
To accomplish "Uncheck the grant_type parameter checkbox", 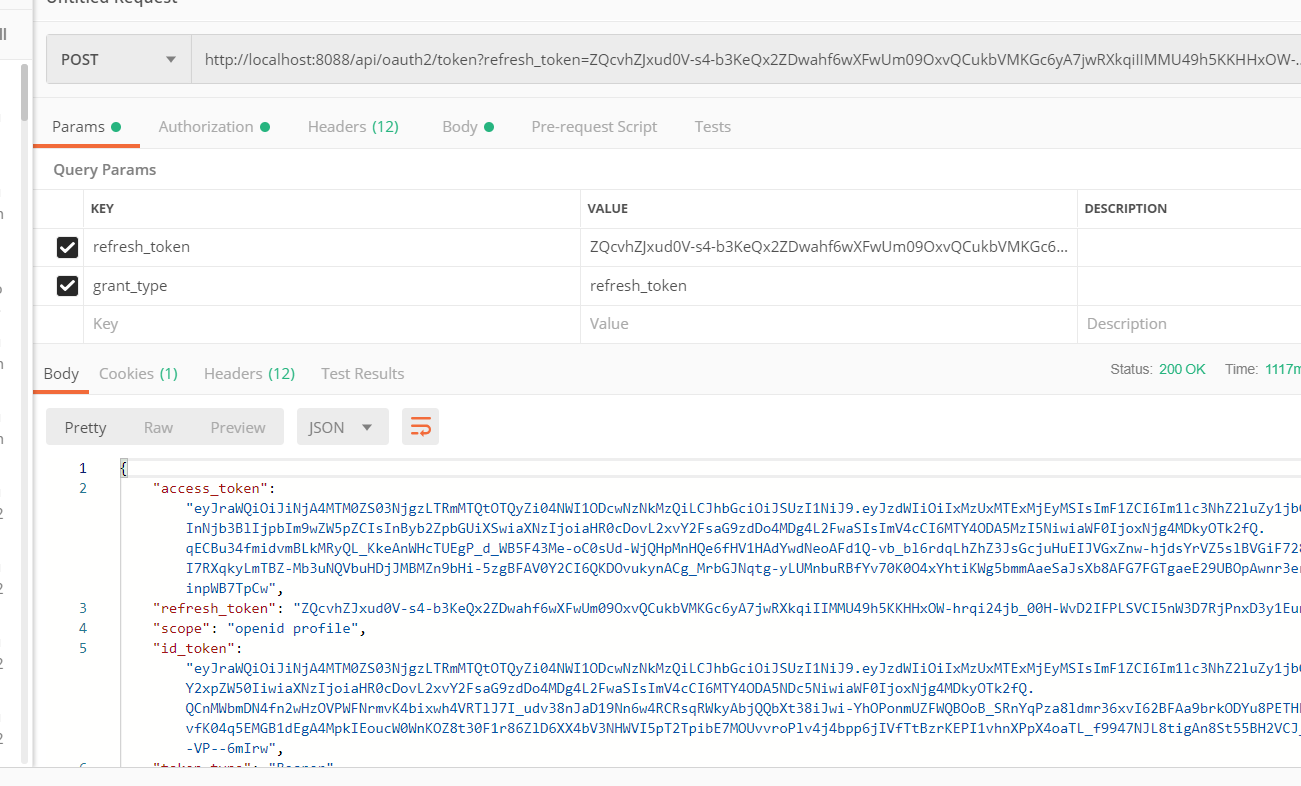I will click(67, 286).
